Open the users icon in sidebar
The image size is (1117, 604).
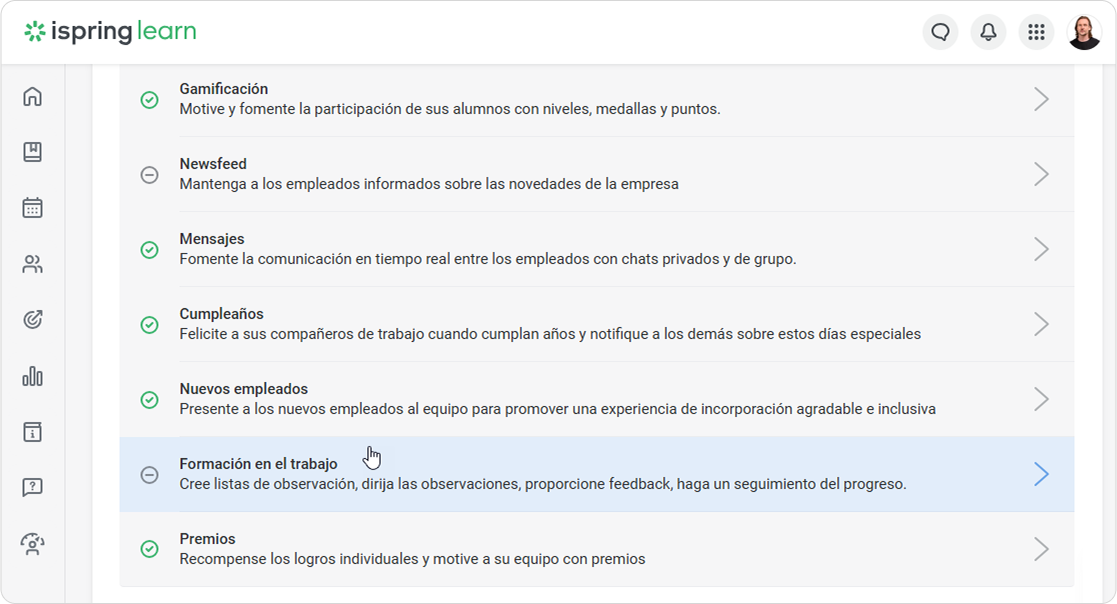33,265
